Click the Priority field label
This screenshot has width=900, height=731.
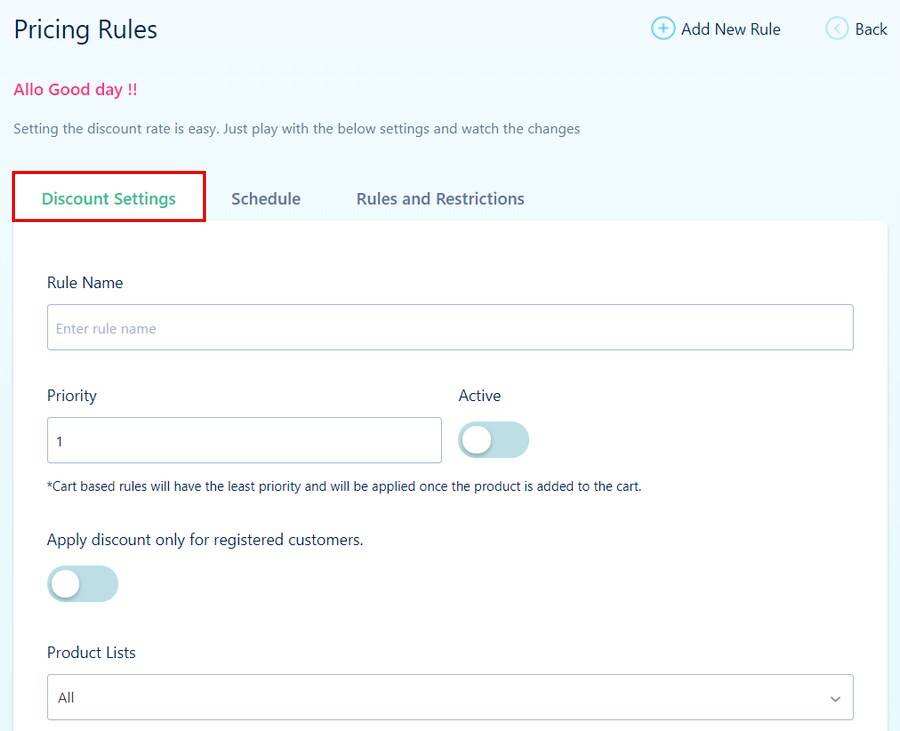click(x=72, y=396)
